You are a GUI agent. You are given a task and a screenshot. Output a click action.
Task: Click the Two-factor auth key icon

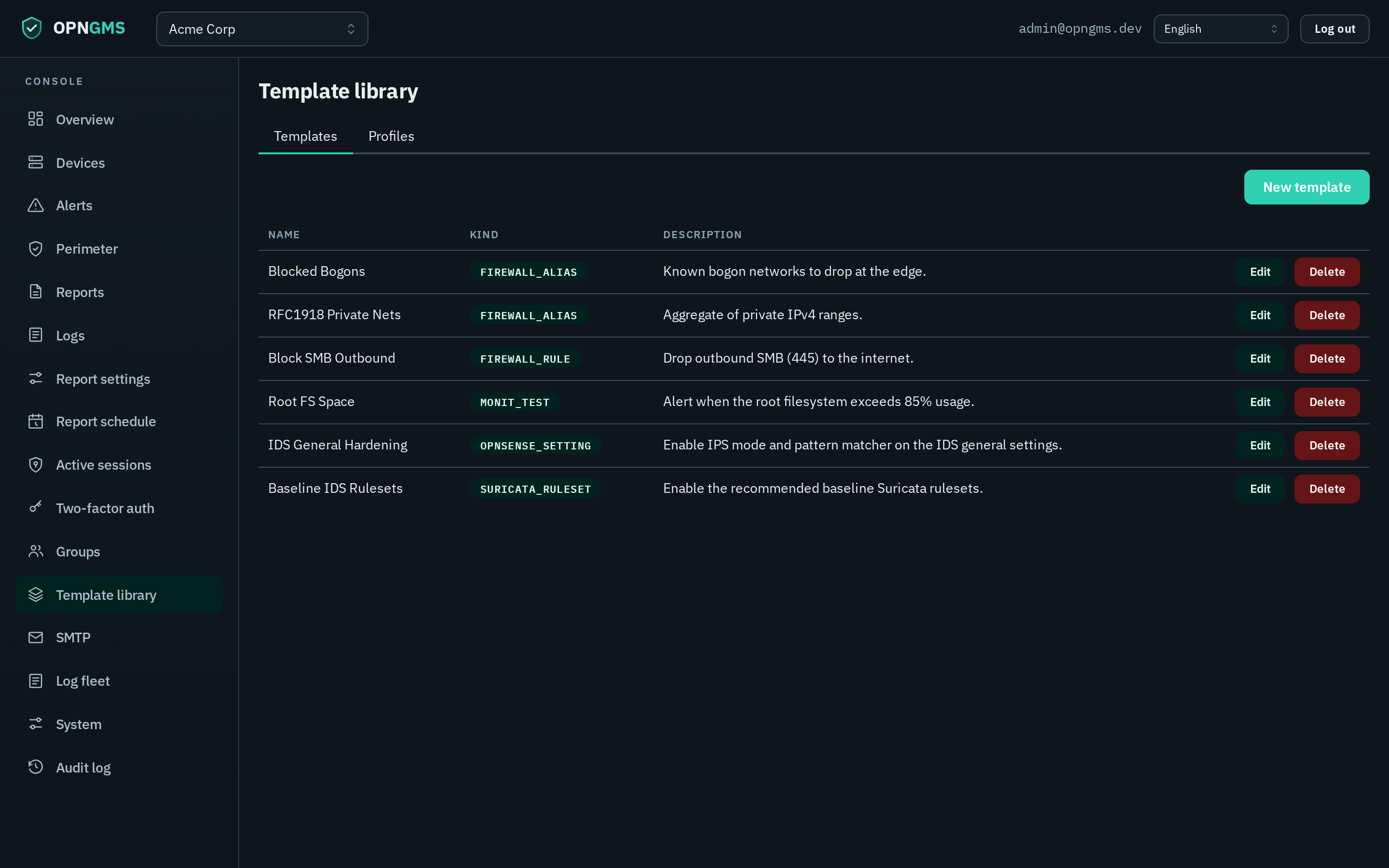(x=36, y=507)
